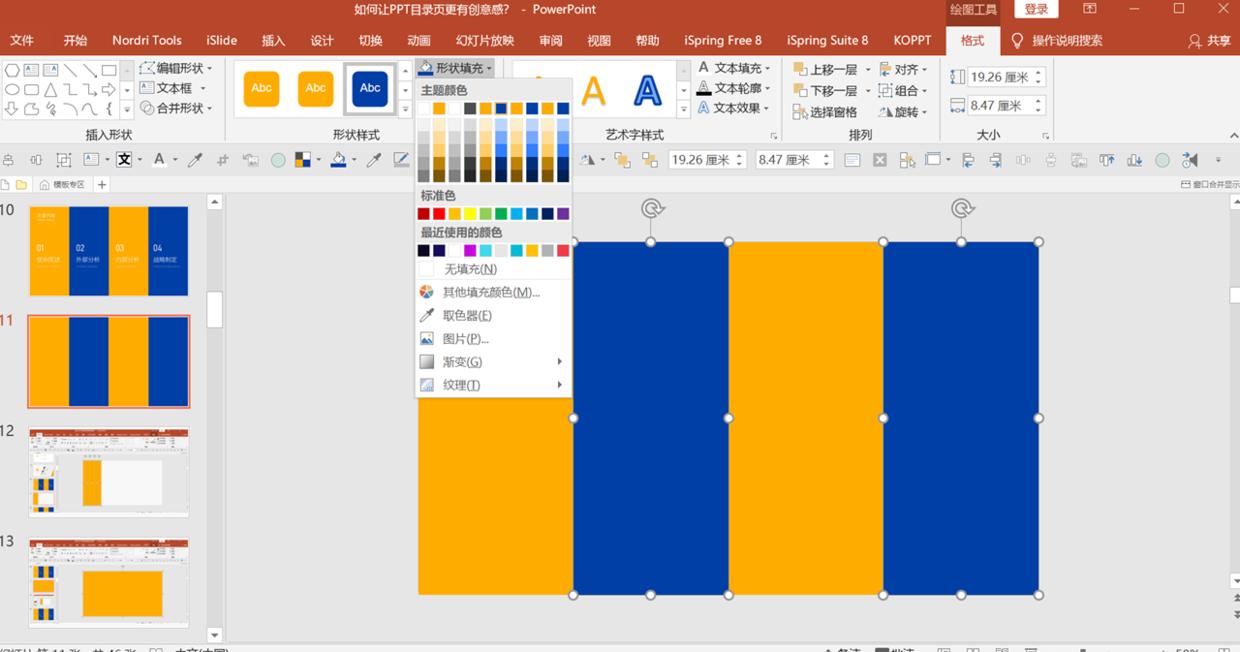Open the 旋转 rotate dropdown

point(903,112)
